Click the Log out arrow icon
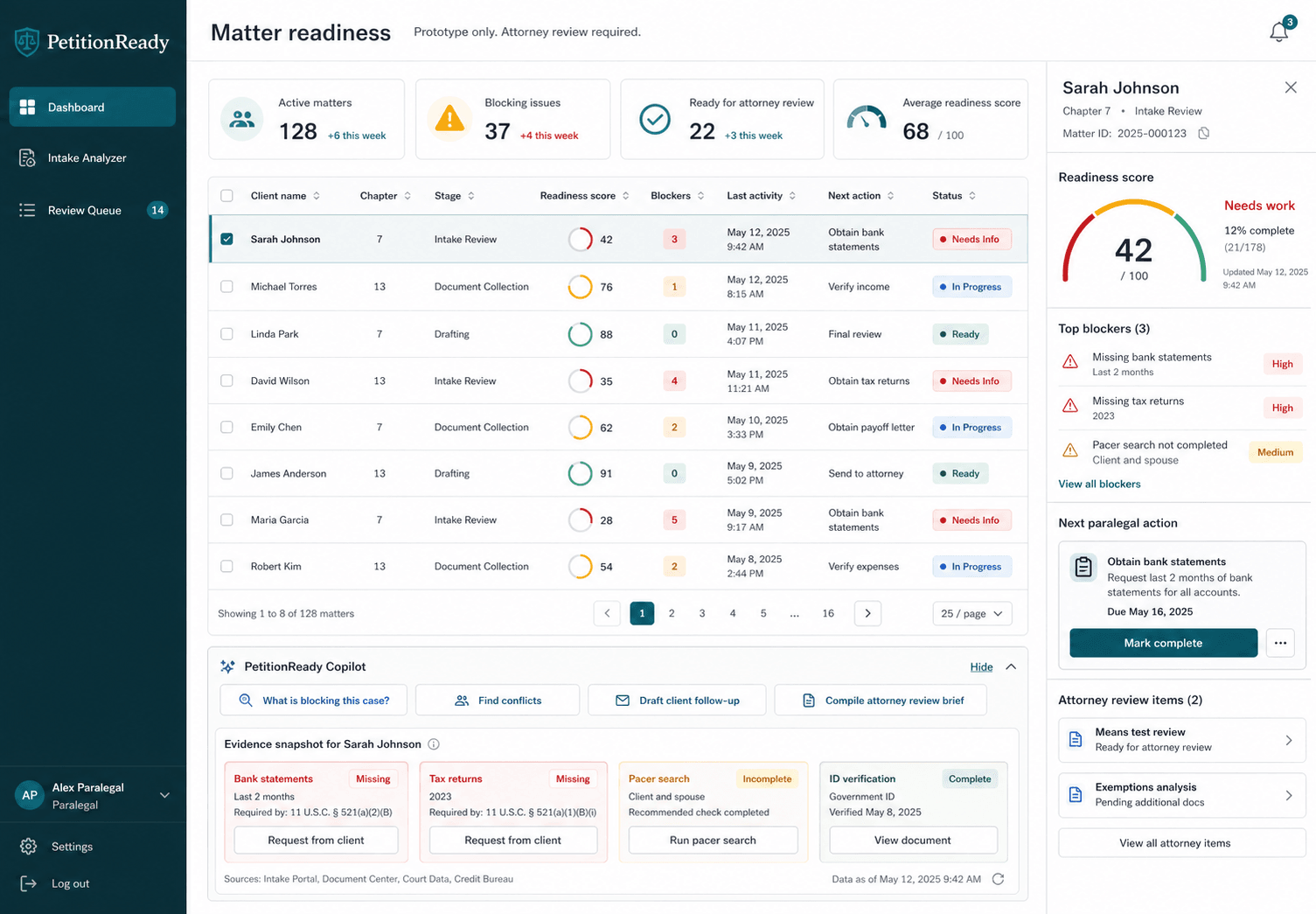Image resolution: width=1316 pixels, height=914 pixels. [28, 883]
